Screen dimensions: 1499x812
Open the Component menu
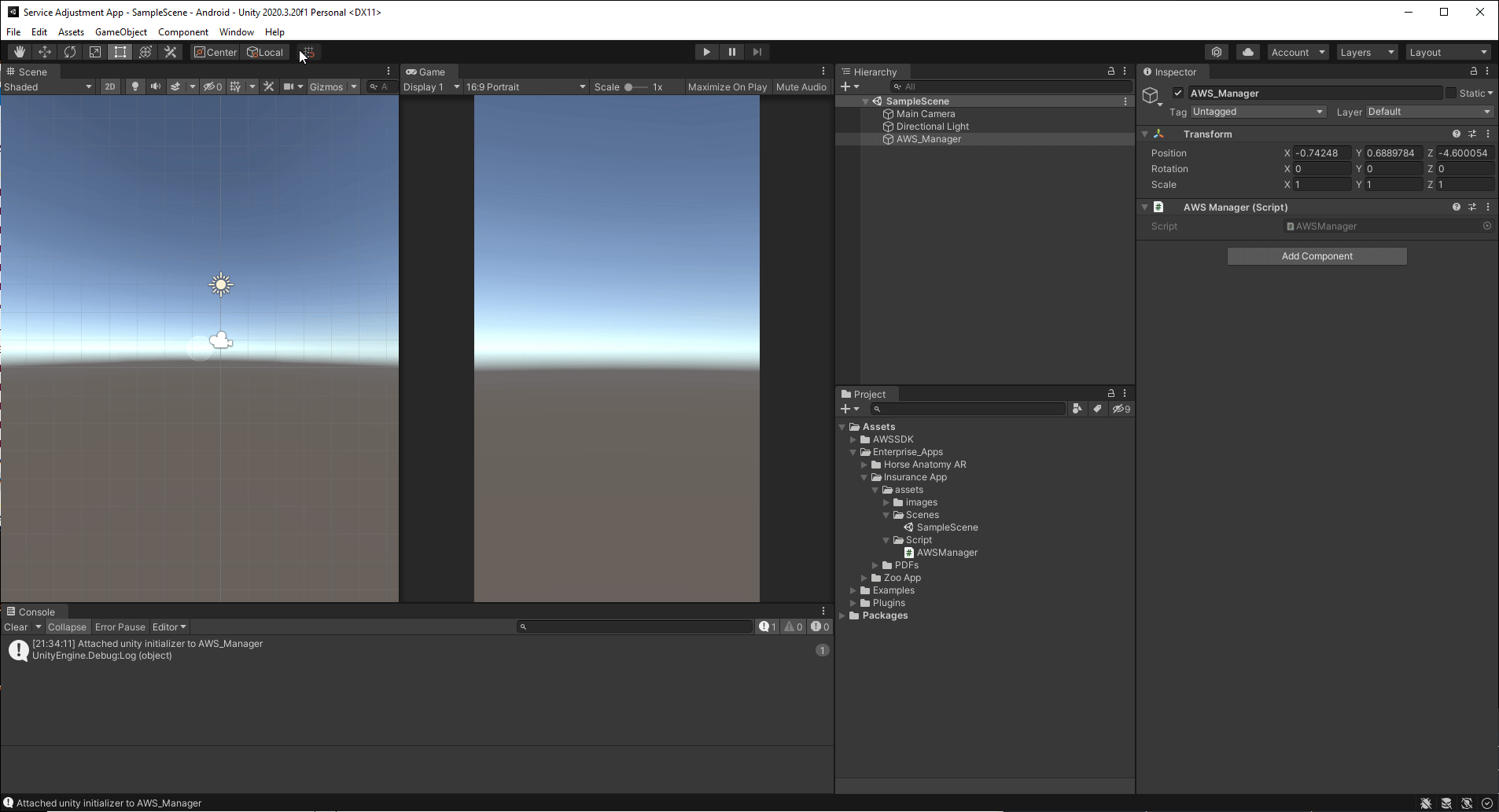(x=183, y=32)
